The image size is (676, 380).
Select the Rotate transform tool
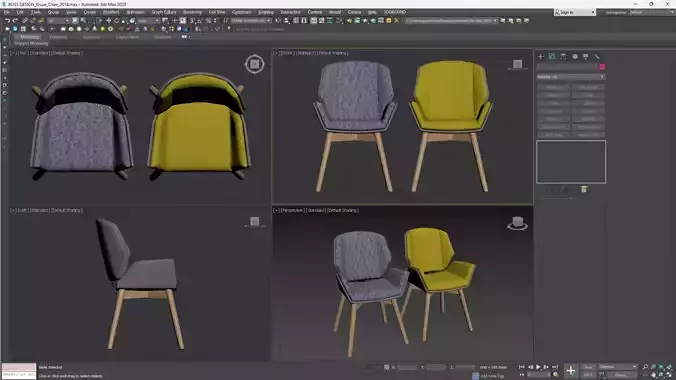(x=116, y=20)
